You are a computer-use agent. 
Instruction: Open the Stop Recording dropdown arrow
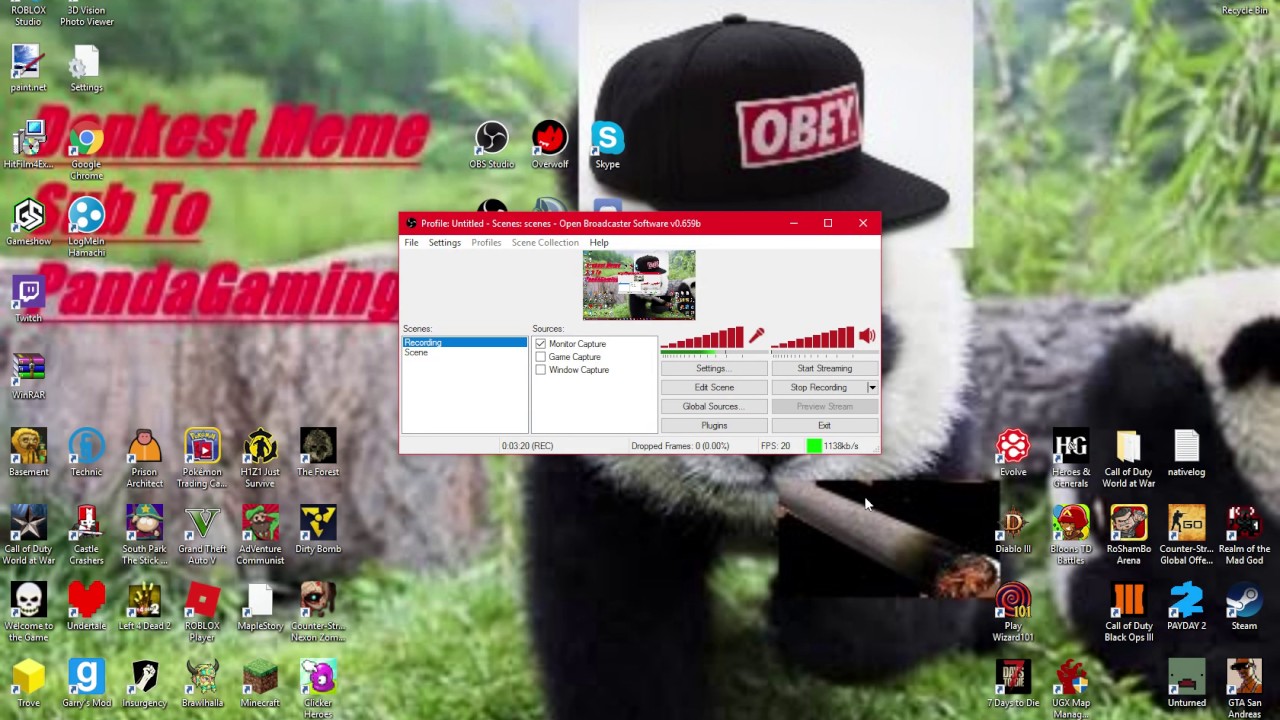pos(872,388)
